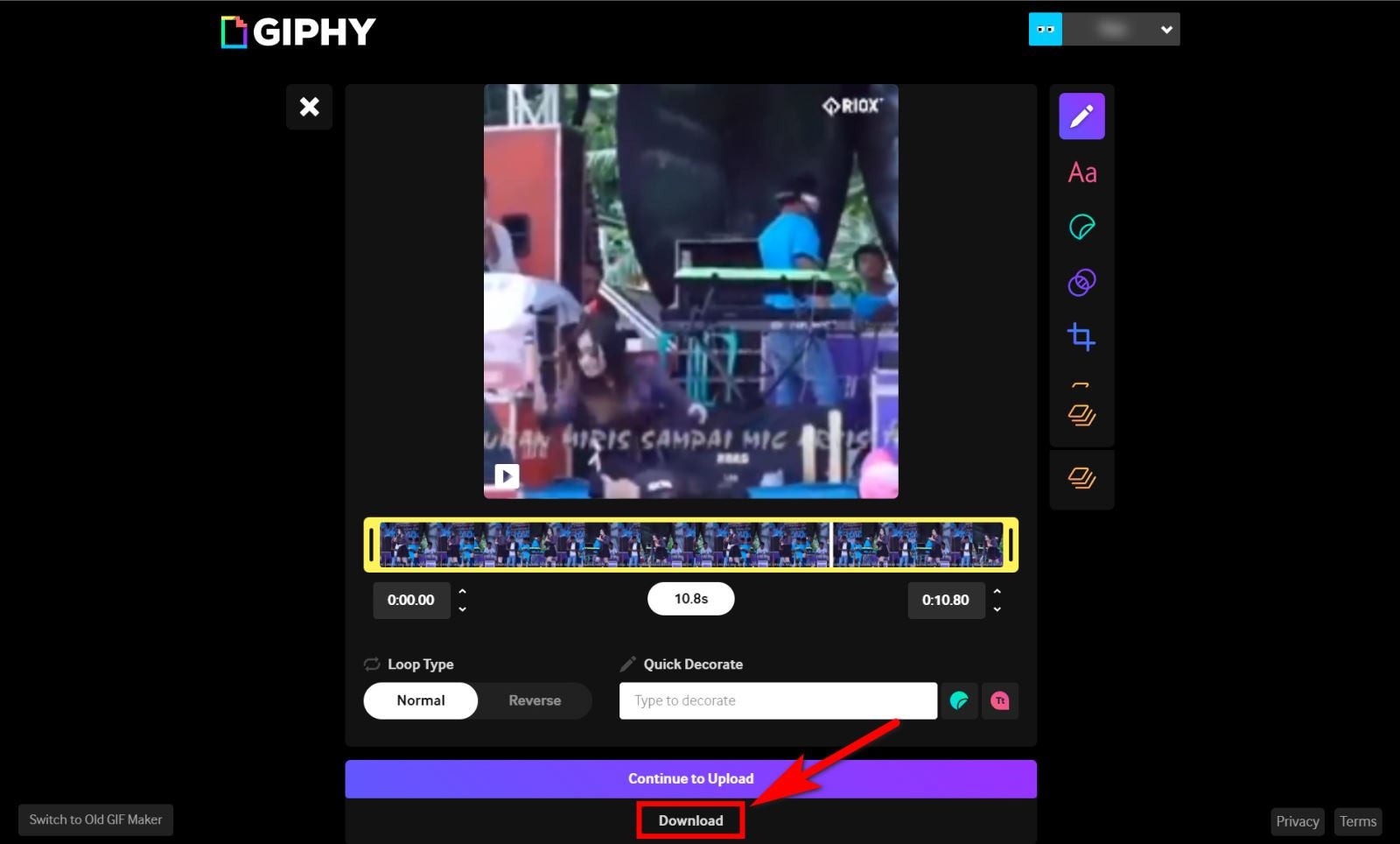Select Reverse loop type

(535, 700)
